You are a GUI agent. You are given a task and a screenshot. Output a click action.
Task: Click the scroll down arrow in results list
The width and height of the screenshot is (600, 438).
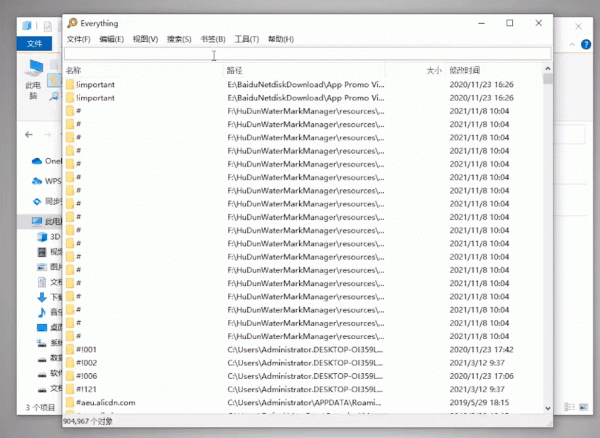pos(548,408)
